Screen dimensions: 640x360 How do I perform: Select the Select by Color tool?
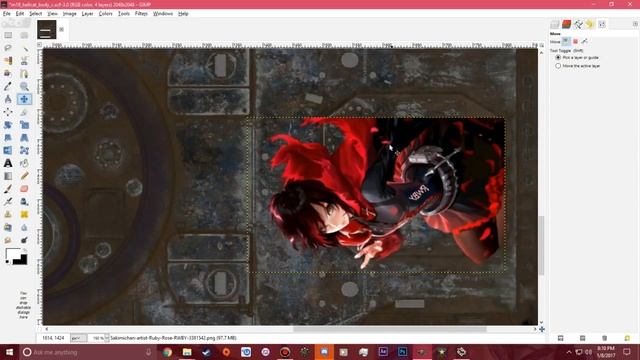tap(8, 61)
